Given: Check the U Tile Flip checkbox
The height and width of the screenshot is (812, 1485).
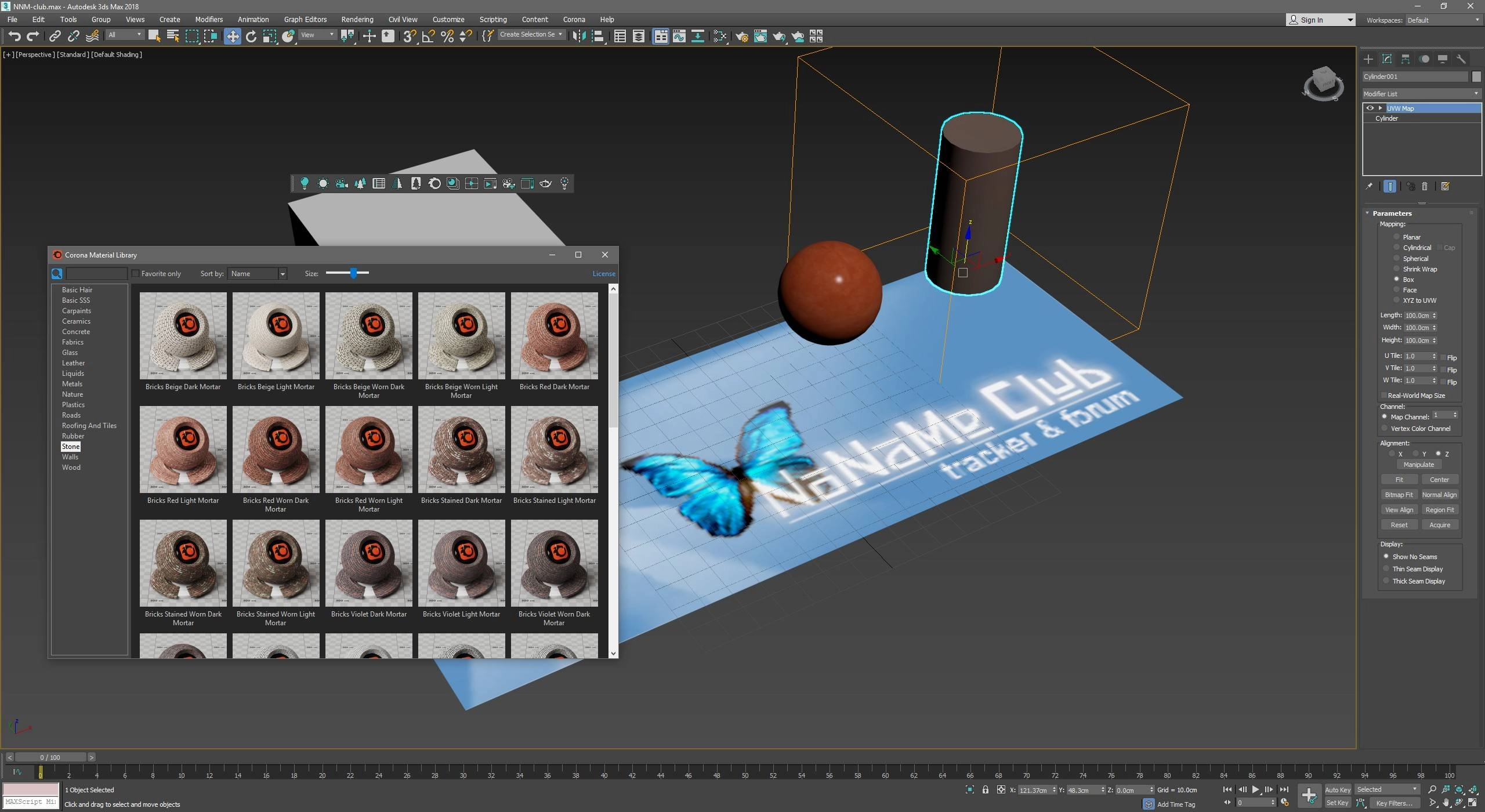Looking at the screenshot, I should [x=1443, y=357].
